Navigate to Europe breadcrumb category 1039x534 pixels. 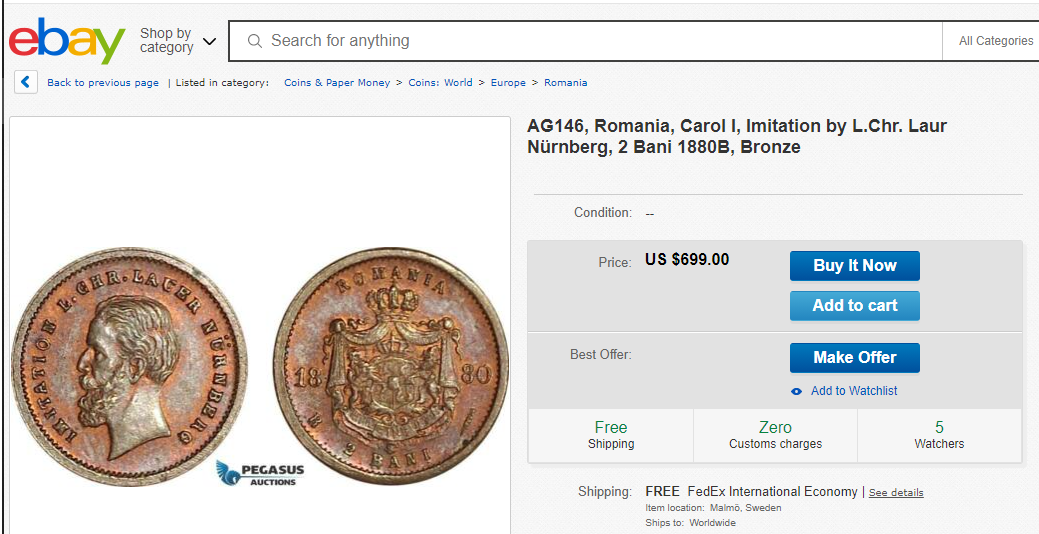tap(508, 83)
